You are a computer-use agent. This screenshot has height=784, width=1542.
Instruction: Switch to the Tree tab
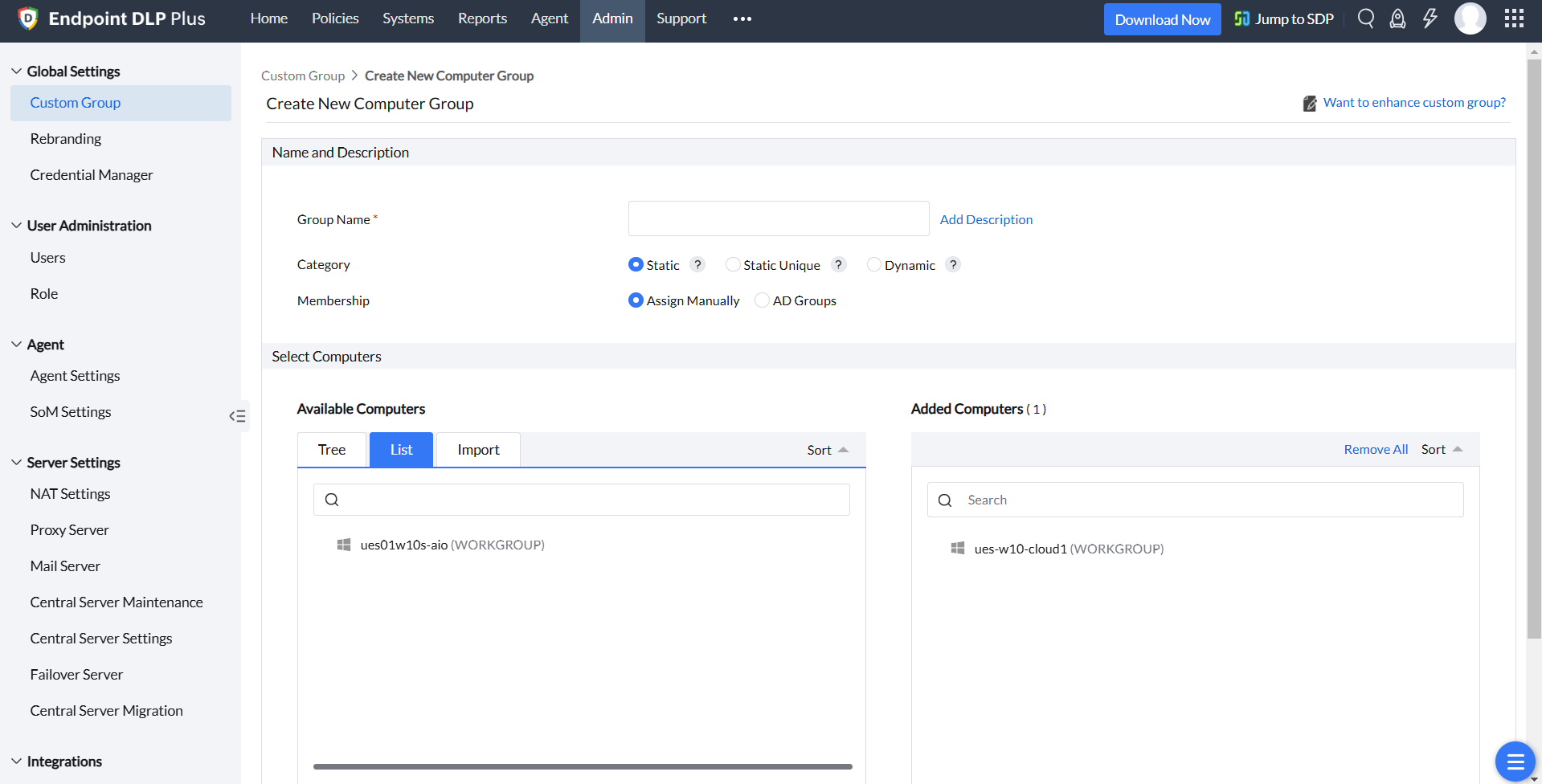coord(332,450)
